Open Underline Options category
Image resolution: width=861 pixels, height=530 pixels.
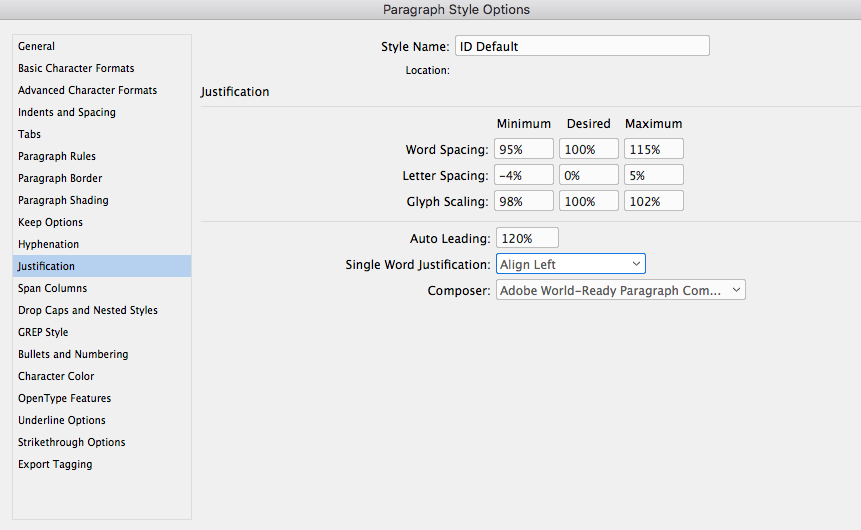pyautogui.click(x=102, y=420)
